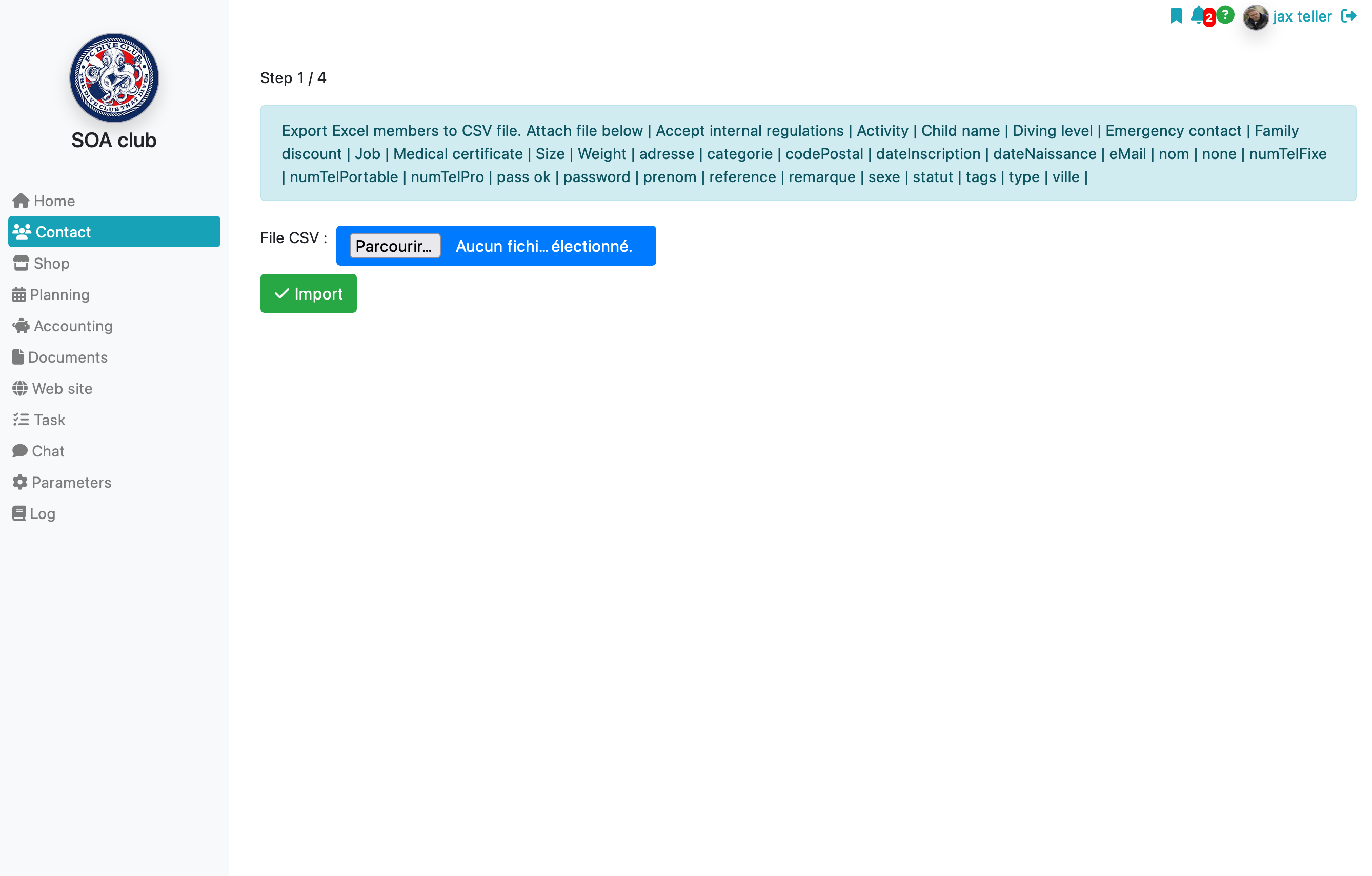
Task: Click "dateNaissance" in the info box
Action: pos(1044,154)
